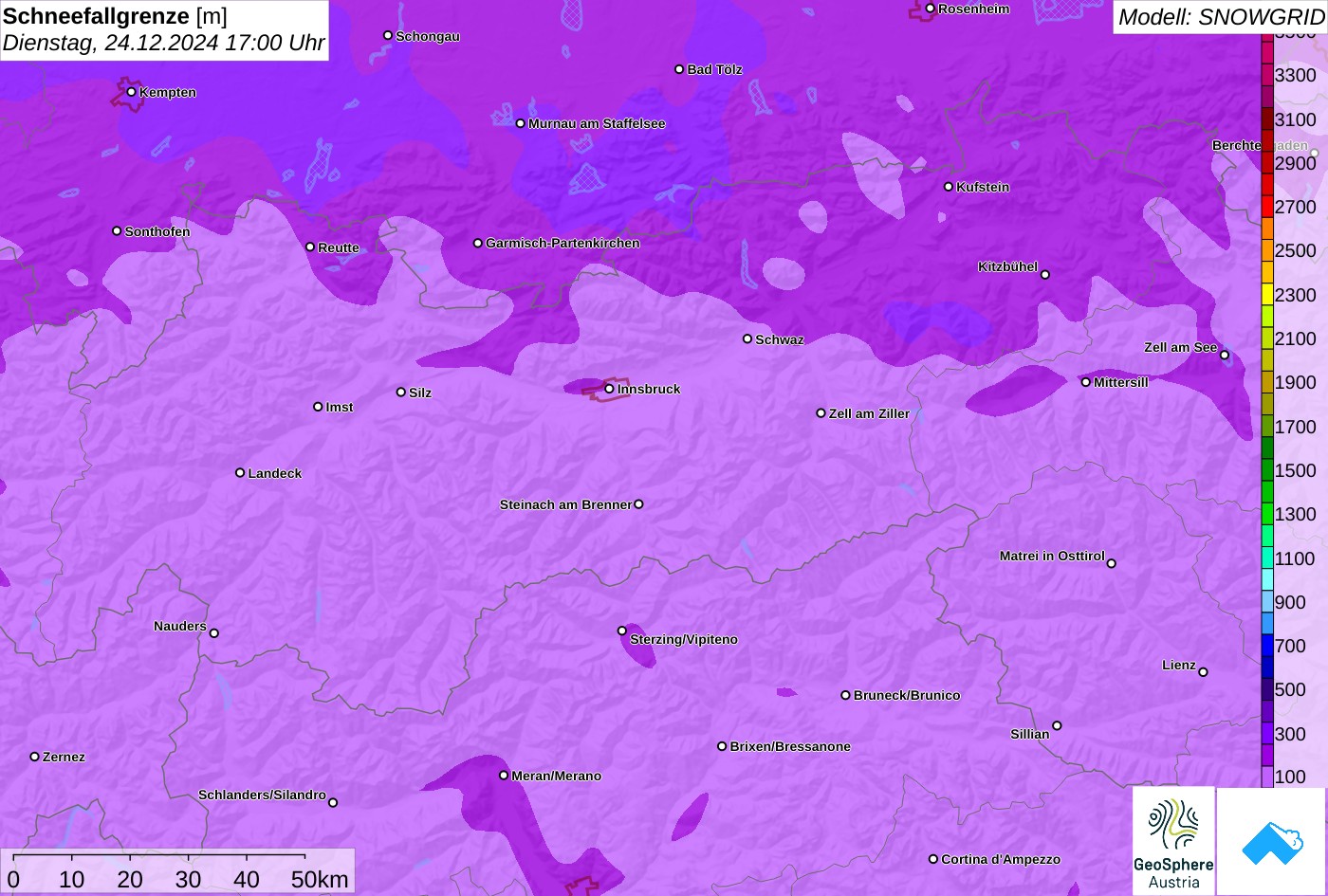Click the '50km' scale bar label
The width and height of the screenshot is (1328, 896).
click(320, 879)
